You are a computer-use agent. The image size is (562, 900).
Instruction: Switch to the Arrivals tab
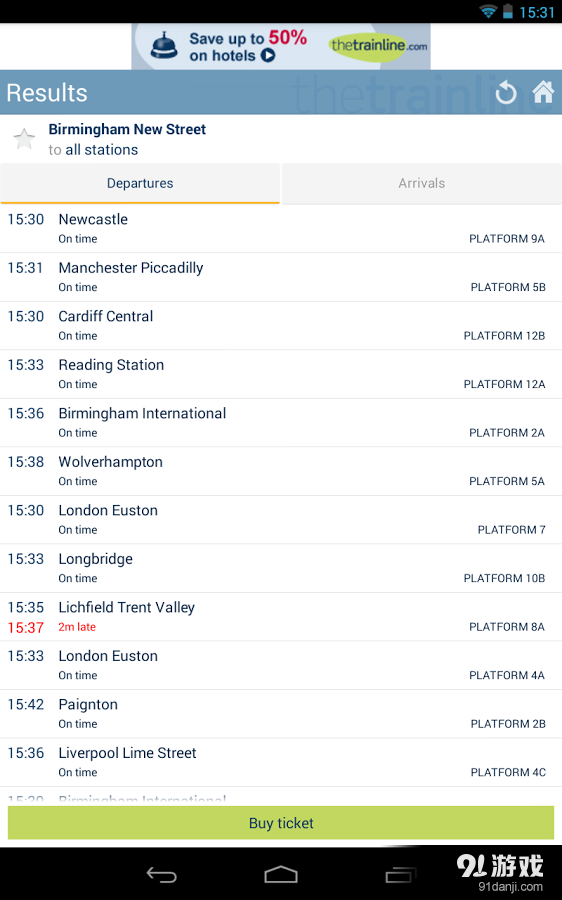click(x=422, y=183)
